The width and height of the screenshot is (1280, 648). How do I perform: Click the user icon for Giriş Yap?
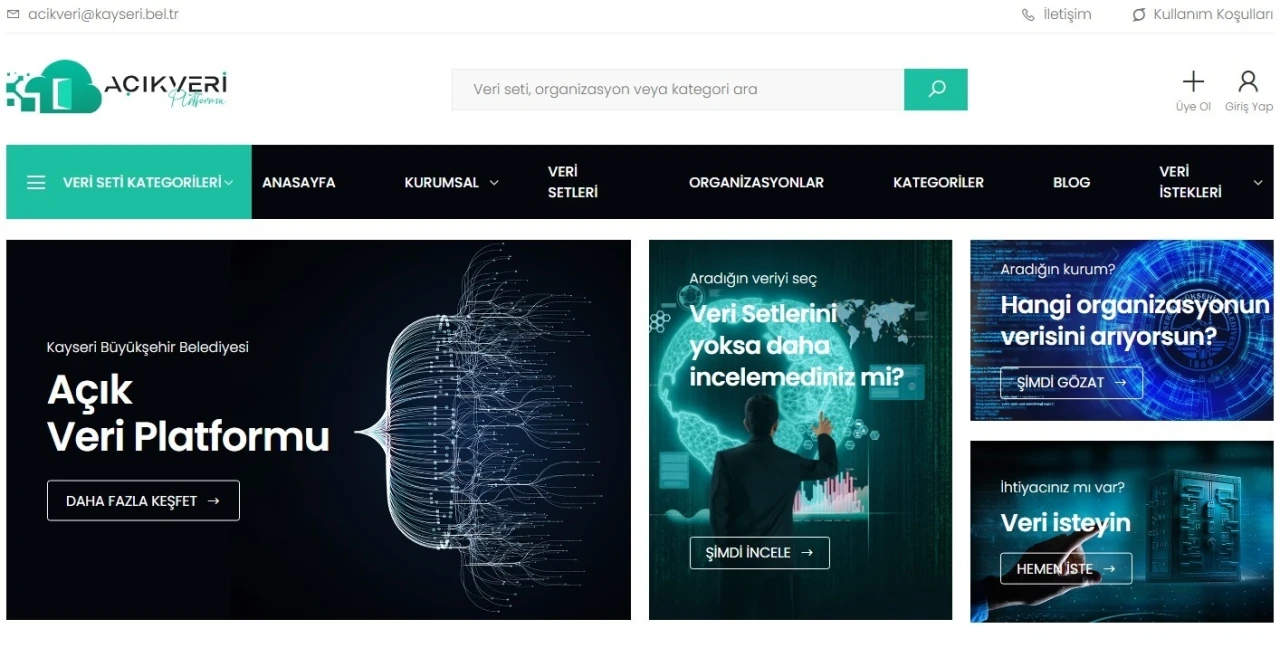[1248, 82]
